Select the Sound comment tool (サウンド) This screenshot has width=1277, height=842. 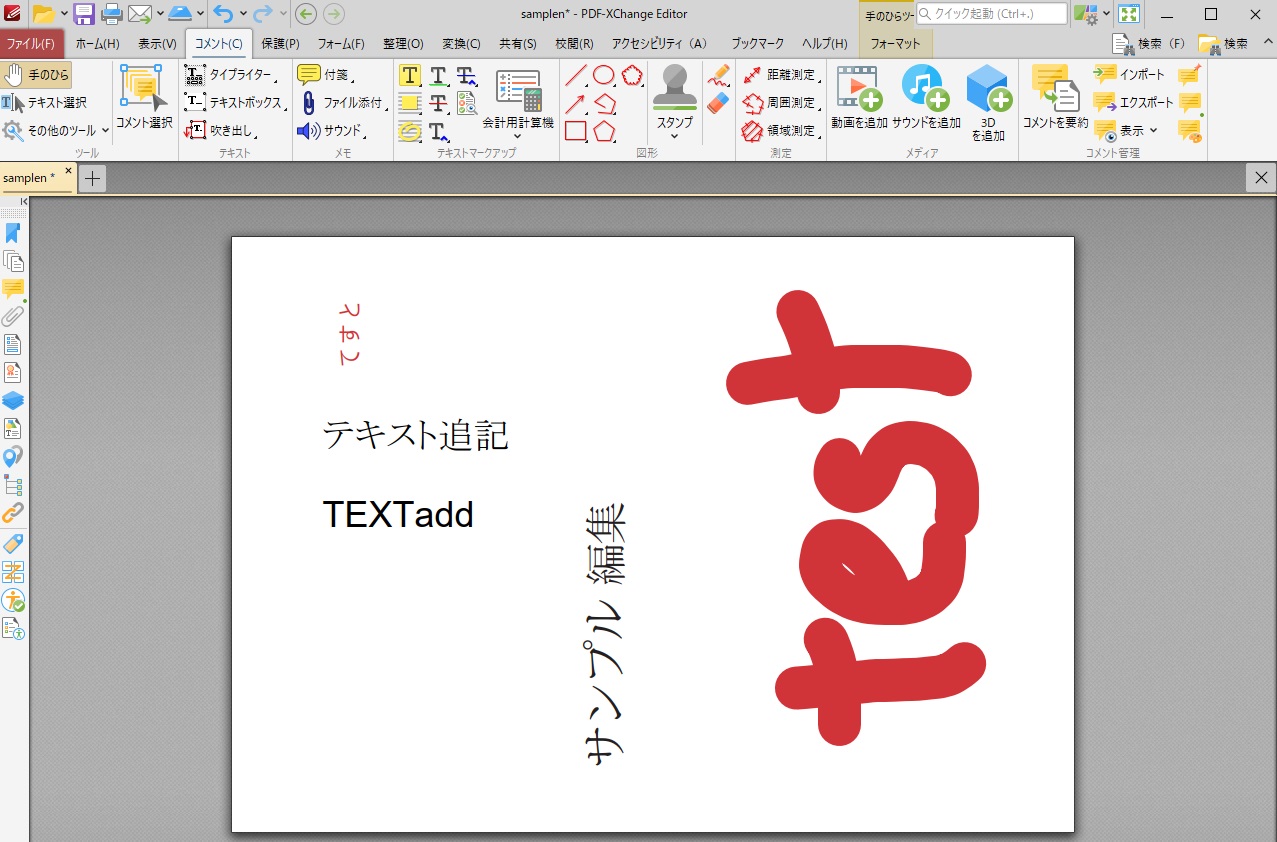(331, 130)
